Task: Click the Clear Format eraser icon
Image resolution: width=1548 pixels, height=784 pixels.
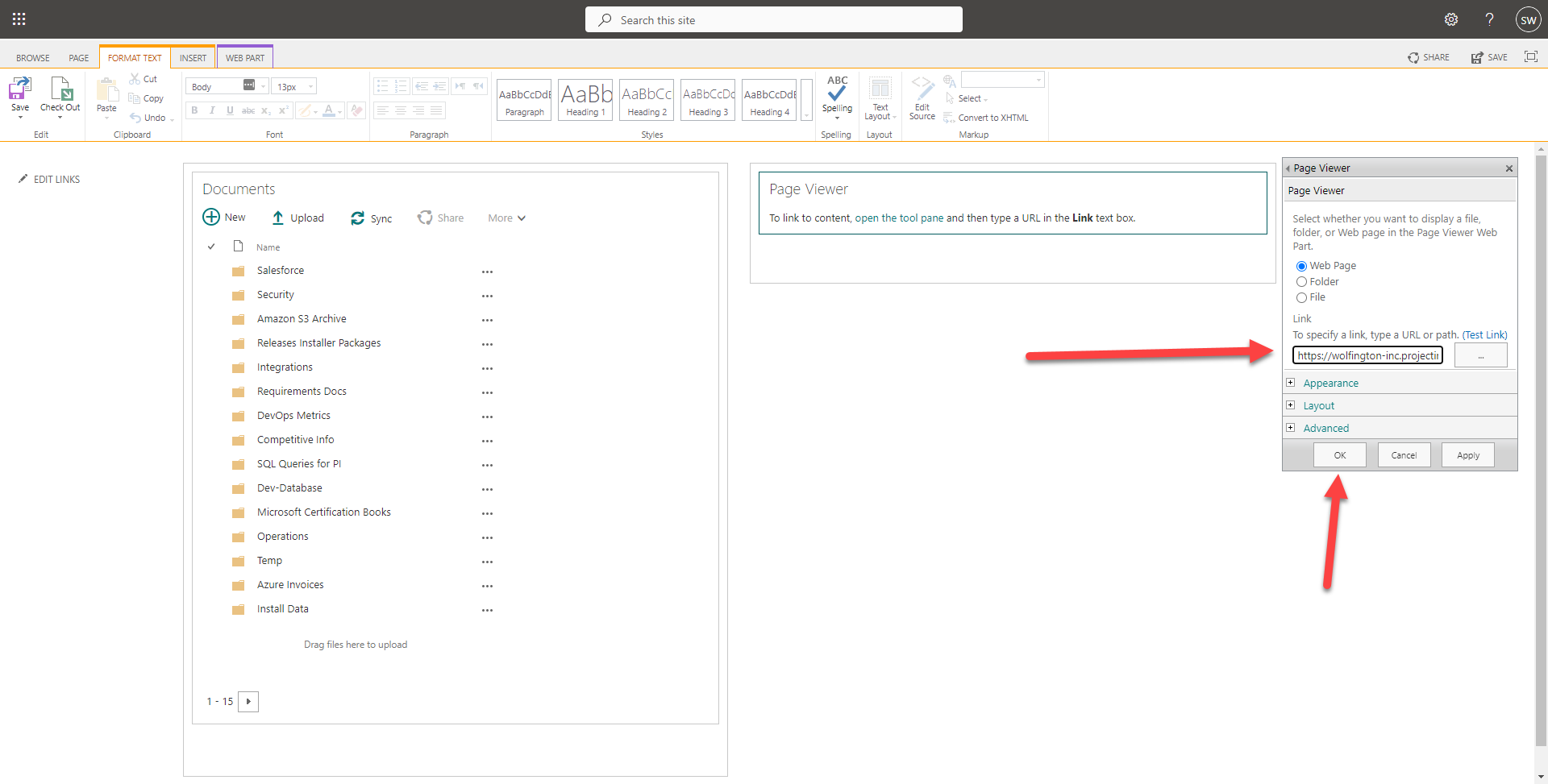Action: 356,110
